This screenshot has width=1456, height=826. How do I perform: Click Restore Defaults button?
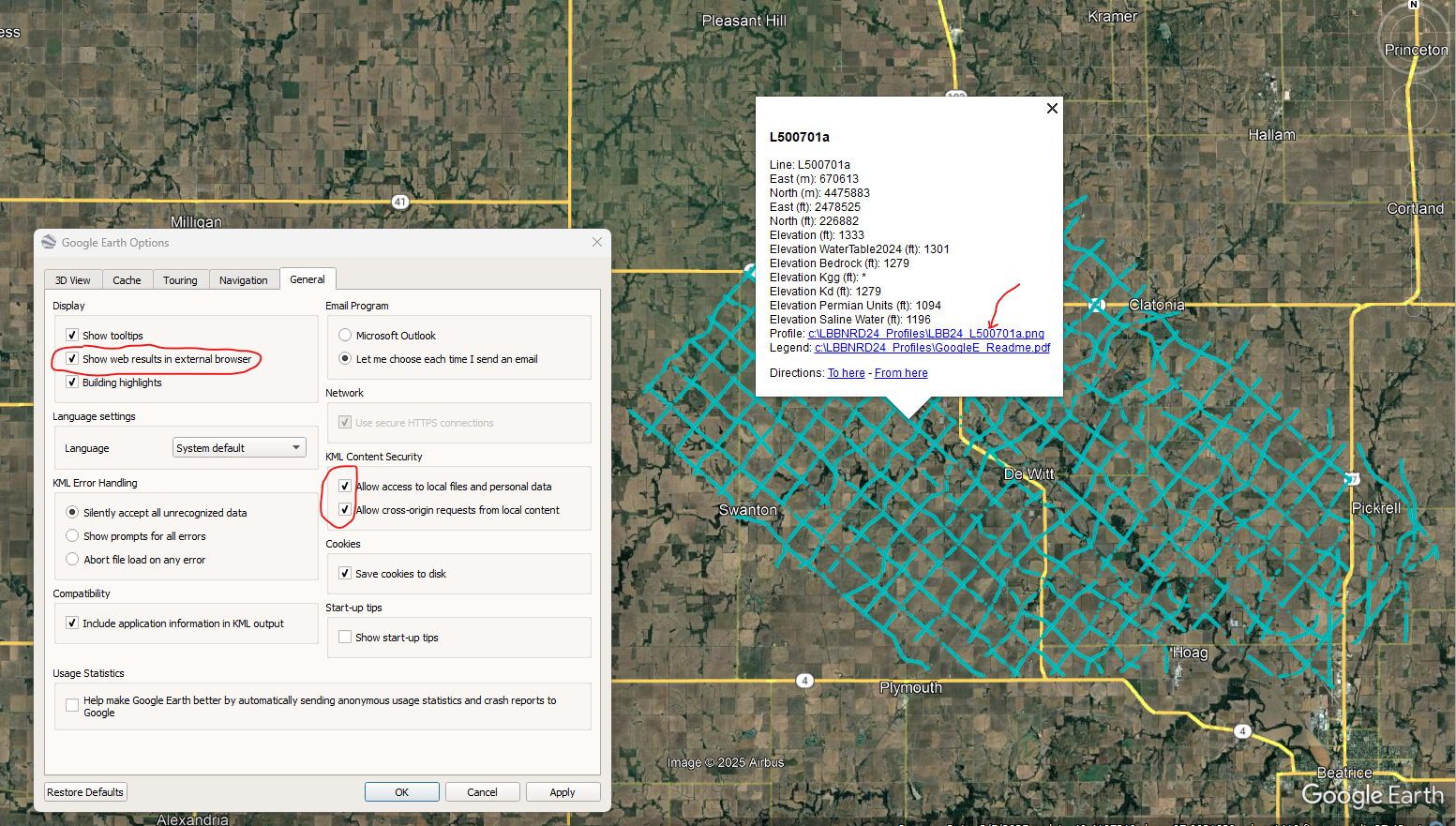pyautogui.click(x=85, y=792)
